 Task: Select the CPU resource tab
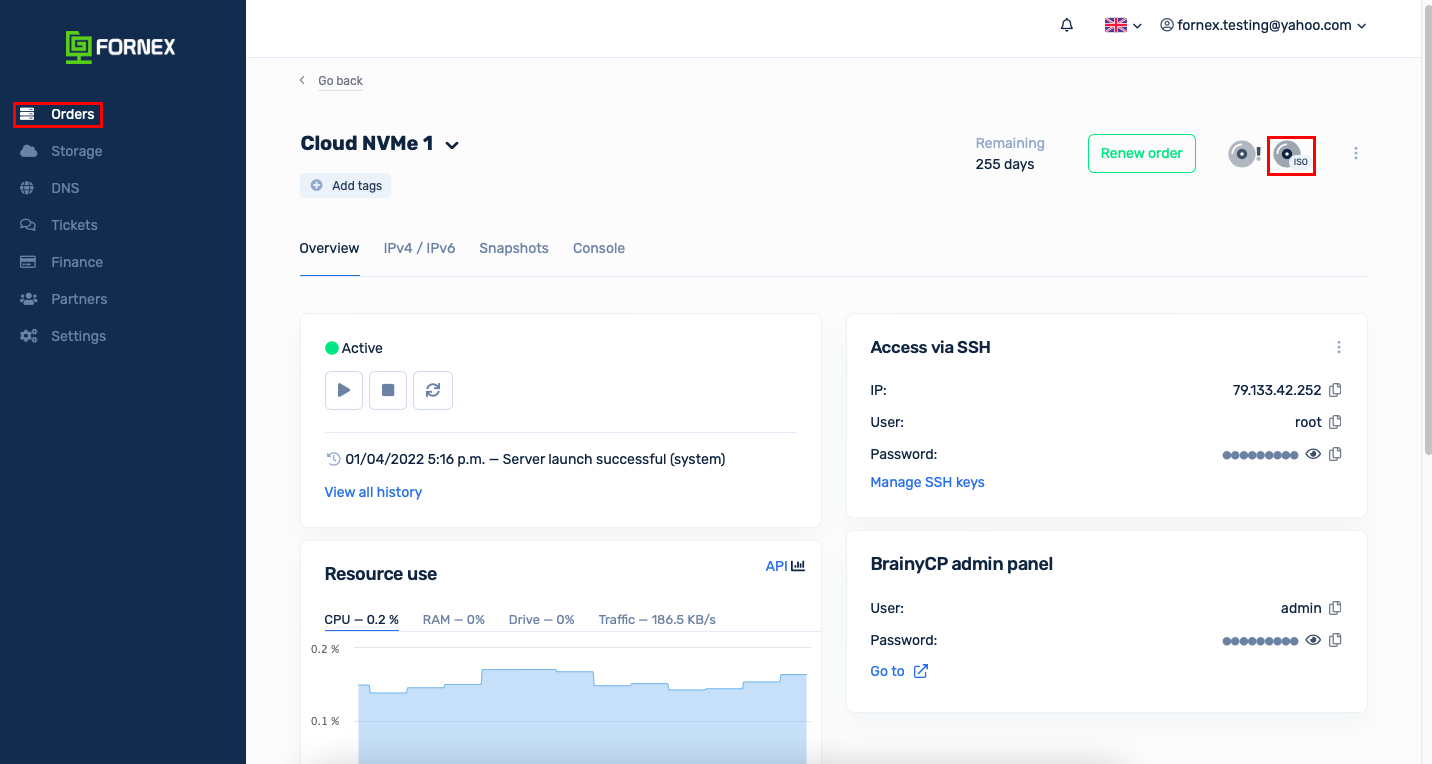click(x=362, y=620)
